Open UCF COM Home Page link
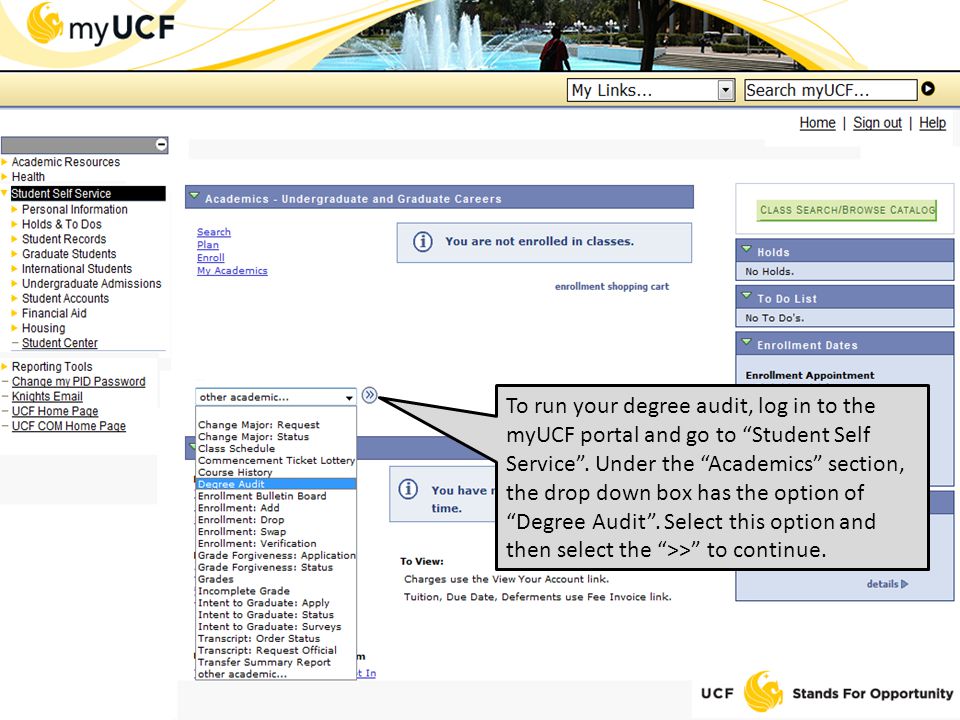The image size is (960, 720). point(69,426)
